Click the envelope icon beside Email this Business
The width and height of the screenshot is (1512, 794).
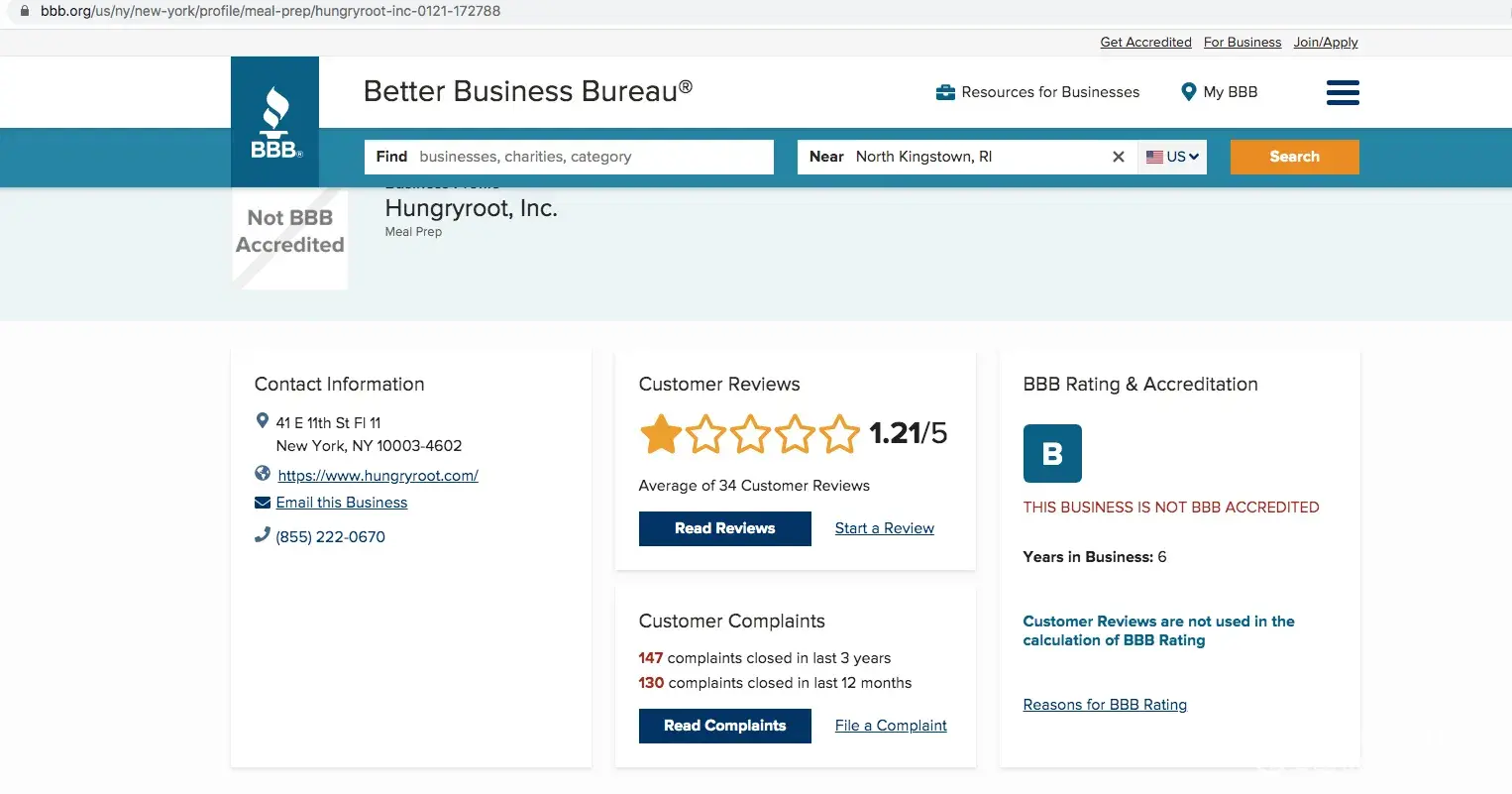[x=263, y=503]
